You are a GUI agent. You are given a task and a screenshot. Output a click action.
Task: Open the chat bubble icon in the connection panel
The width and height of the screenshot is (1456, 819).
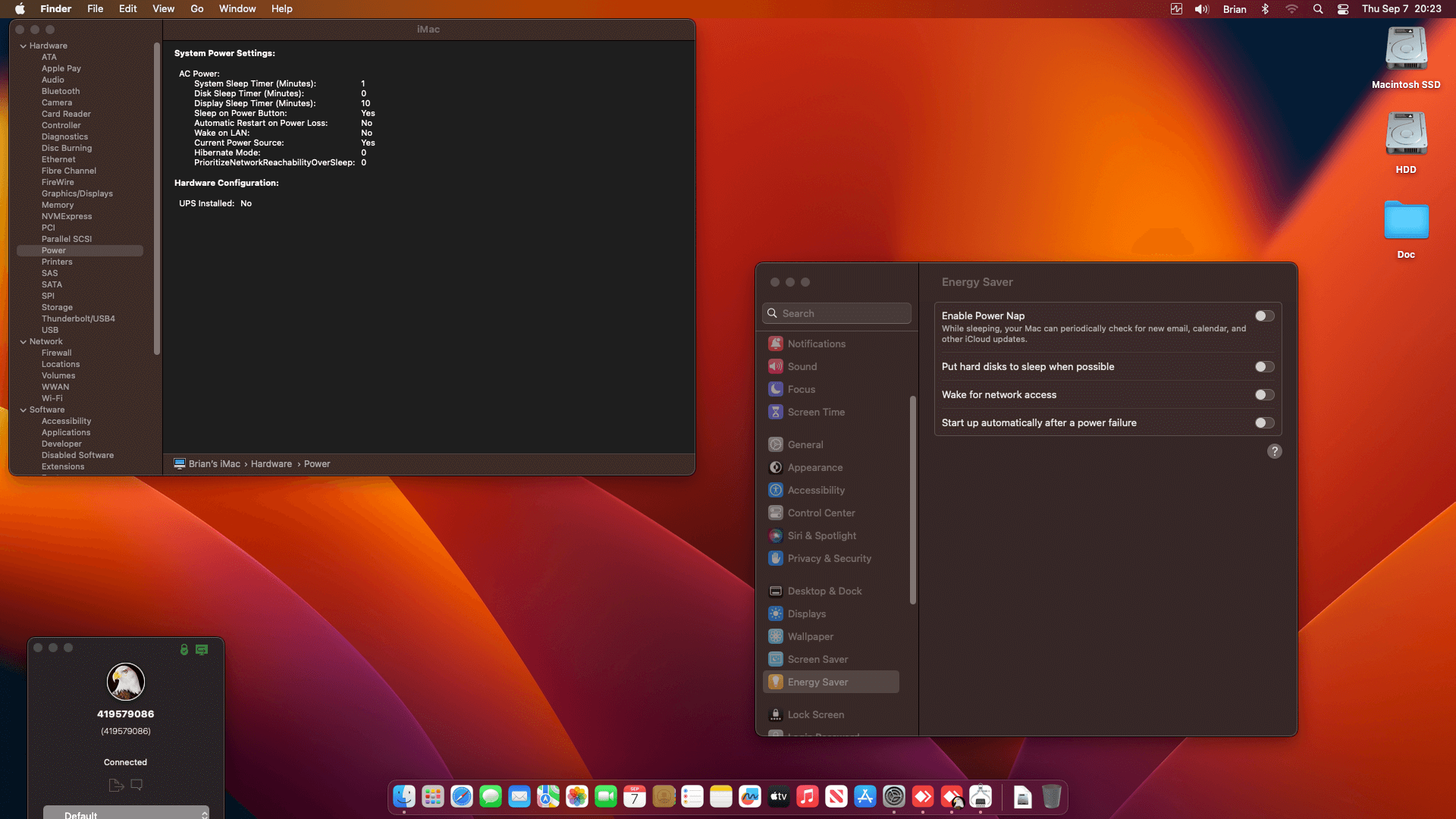click(136, 785)
